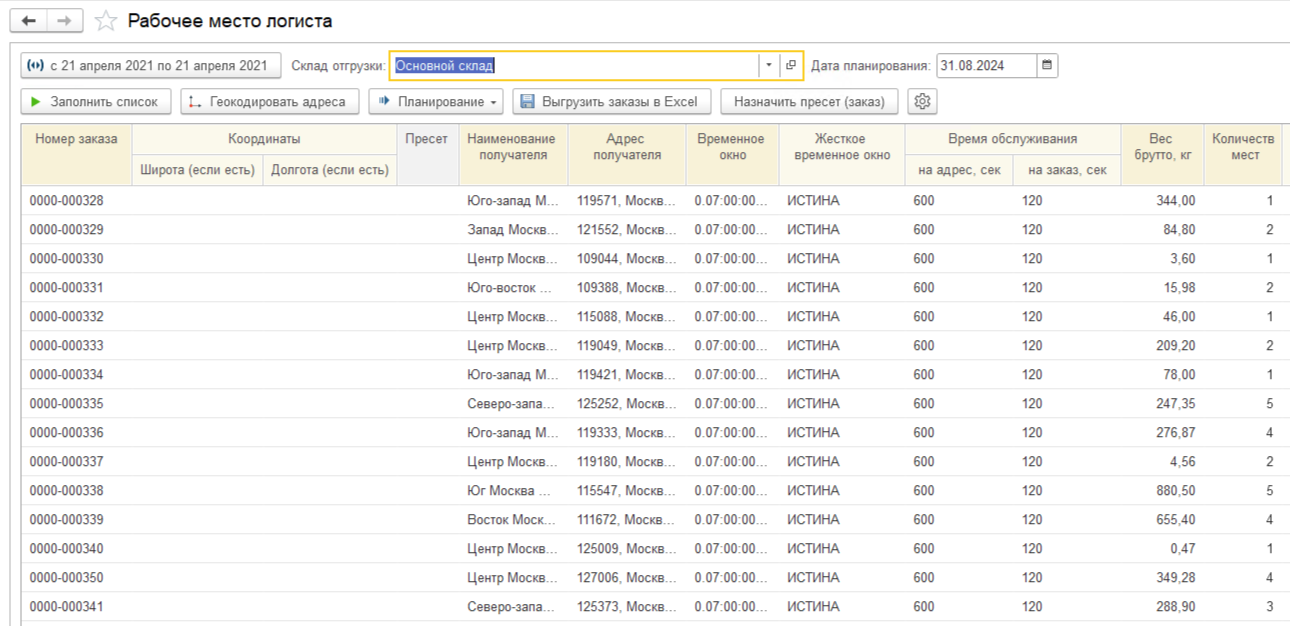The width and height of the screenshot is (1290, 626).
Task: Open settings with the gear icon
Action: click(922, 101)
